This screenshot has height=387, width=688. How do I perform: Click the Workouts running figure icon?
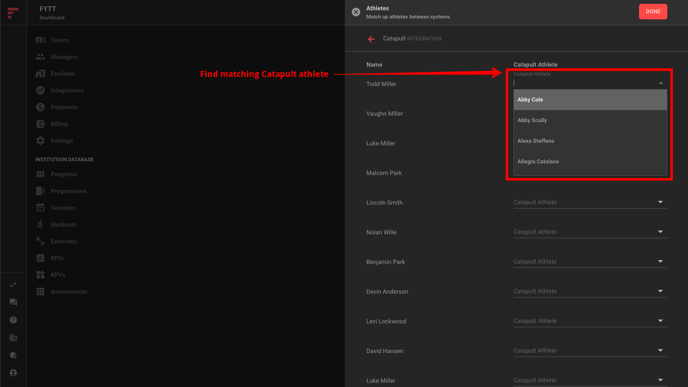click(40, 225)
